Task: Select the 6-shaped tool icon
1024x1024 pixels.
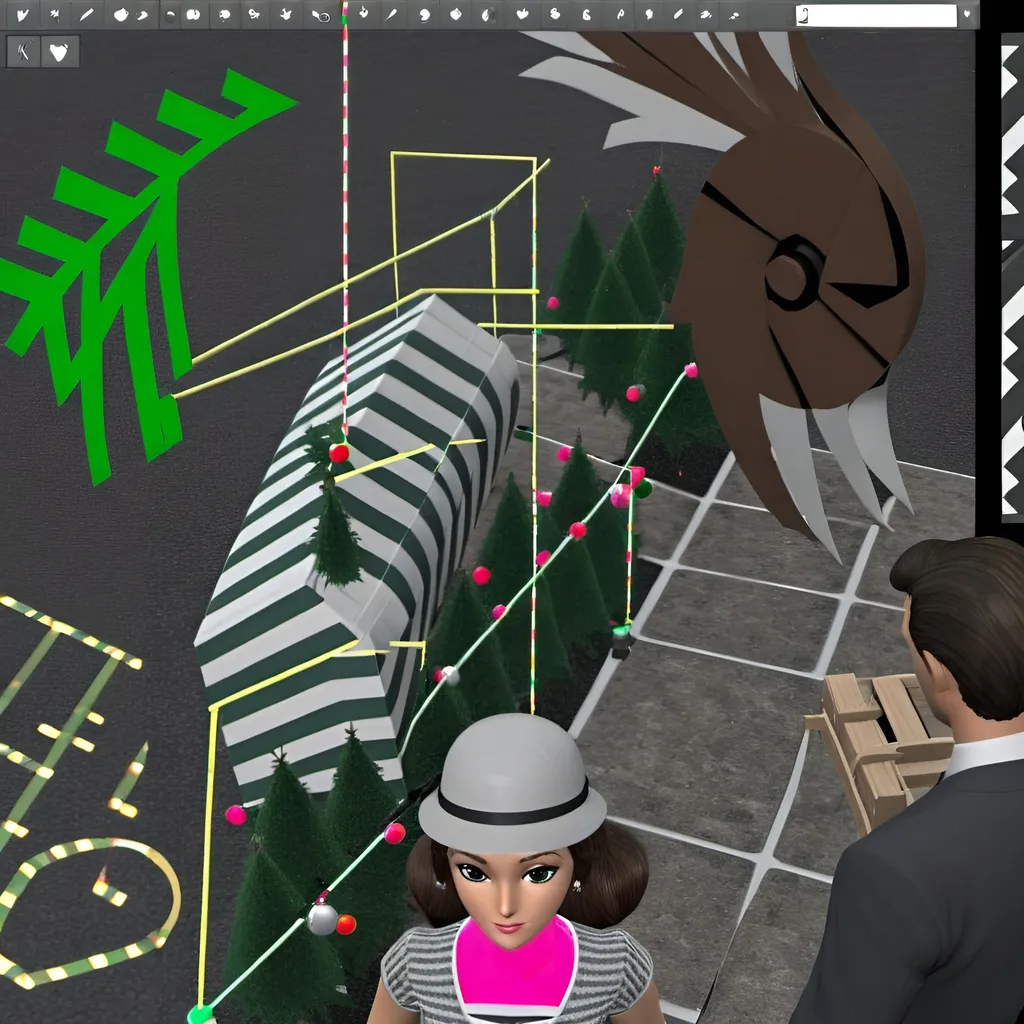Action: [586, 14]
